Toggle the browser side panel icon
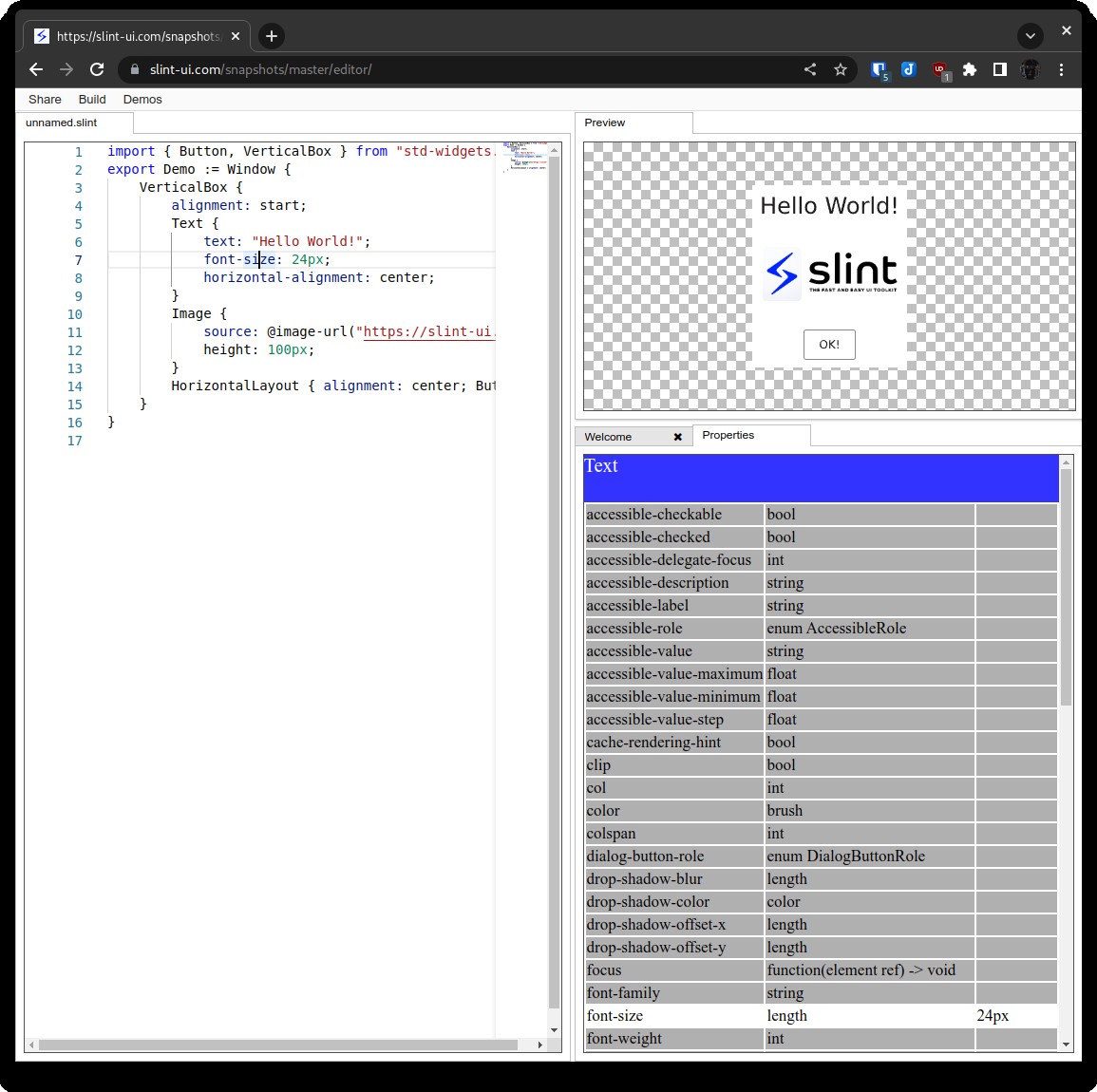The width and height of the screenshot is (1097, 1092). point(1000,69)
